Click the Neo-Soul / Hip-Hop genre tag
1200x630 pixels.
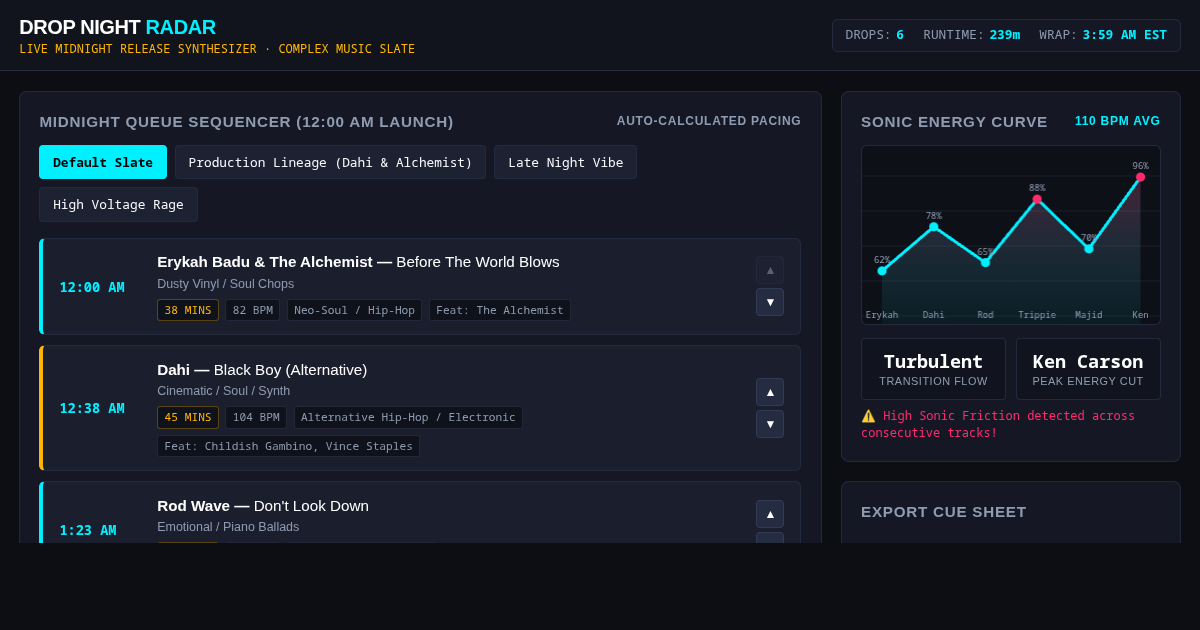point(354,310)
